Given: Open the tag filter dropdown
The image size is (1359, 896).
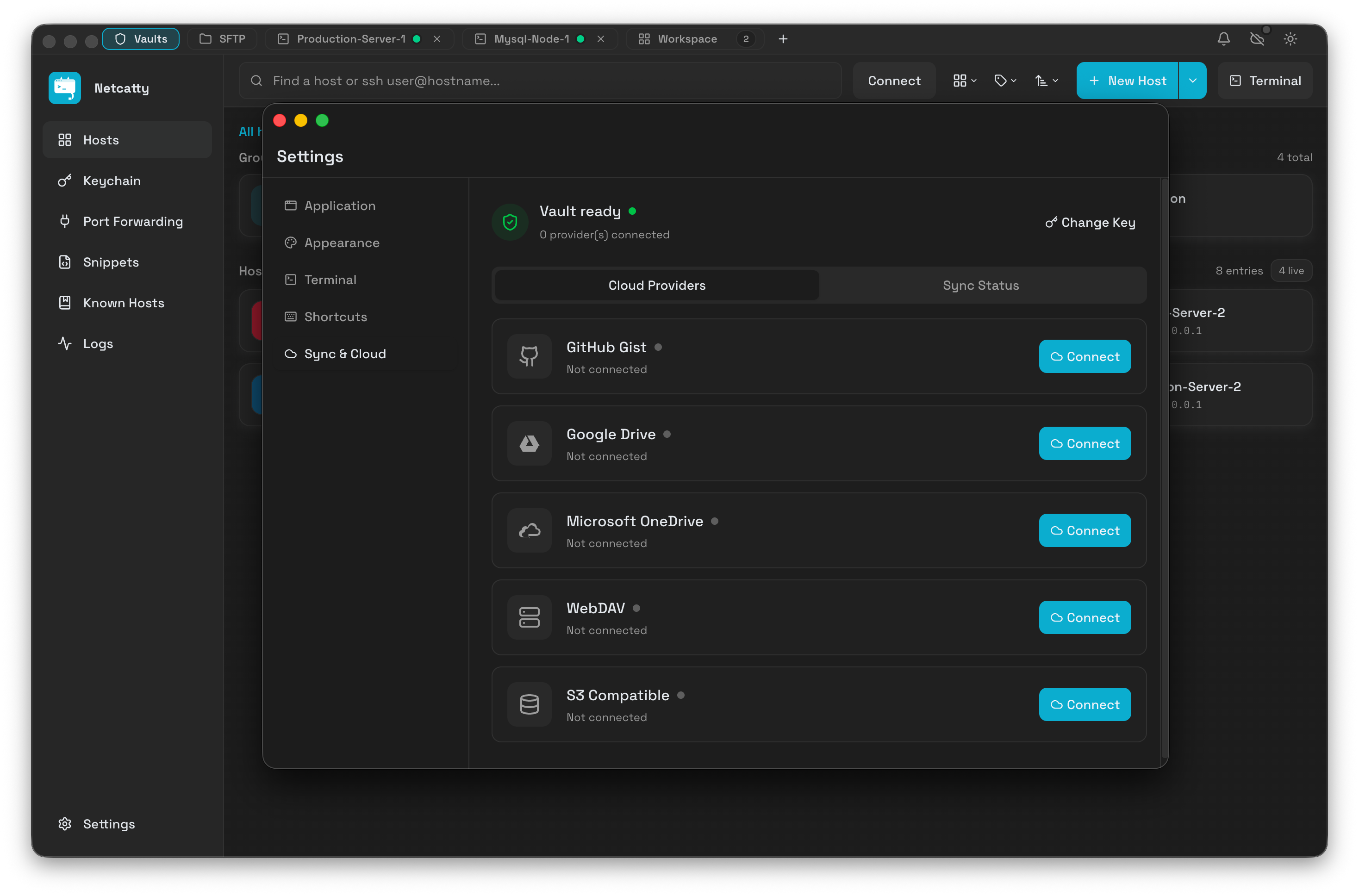Looking at the screenshot, I should pos(1005,81).
